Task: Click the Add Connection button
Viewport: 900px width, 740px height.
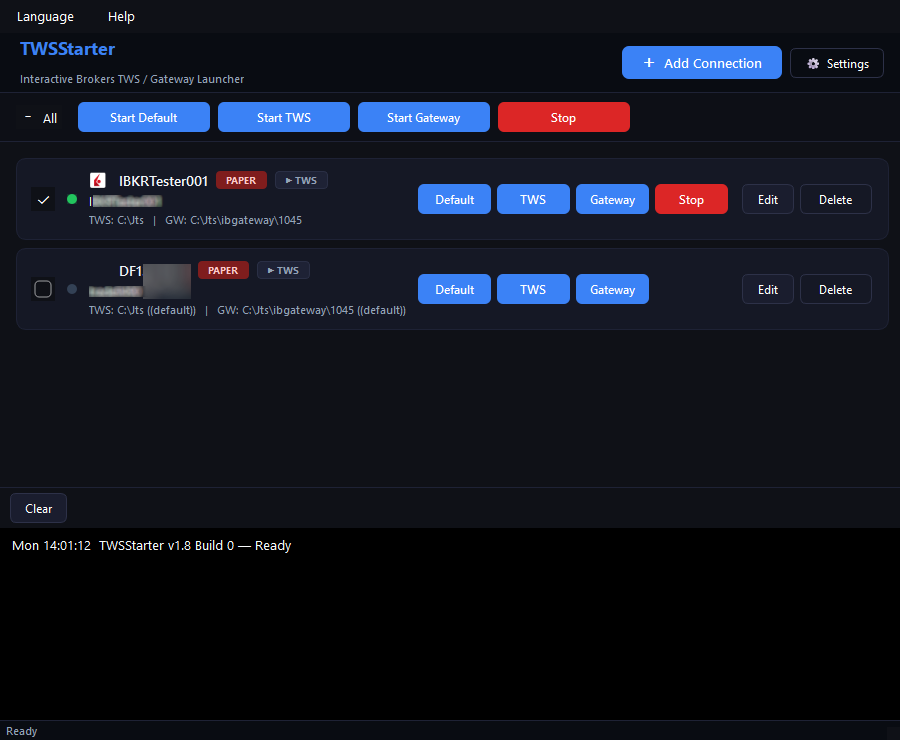Action: [701, 63]
